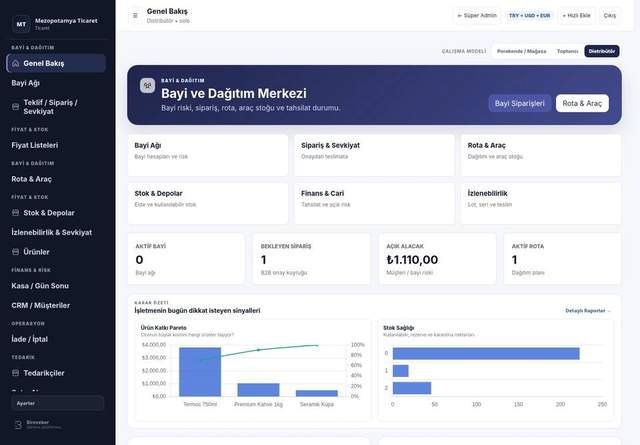Click the 'Bayi ve Dağıtım Merkezi' banner heading
This screenshot has height=445, width=640.
pyautogui.click(x=234, y=93)
